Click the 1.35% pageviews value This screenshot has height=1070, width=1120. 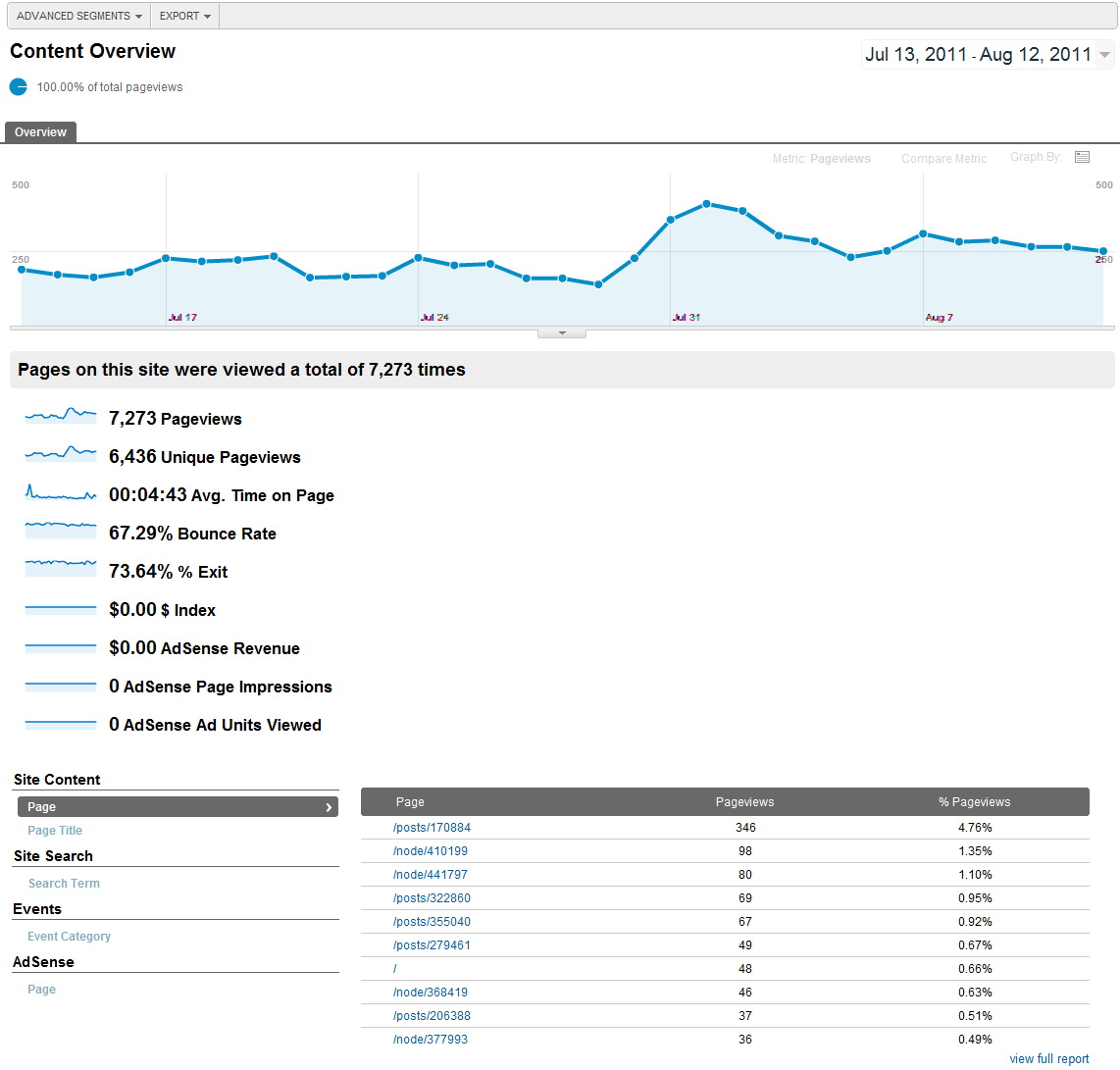click(975, 850)
